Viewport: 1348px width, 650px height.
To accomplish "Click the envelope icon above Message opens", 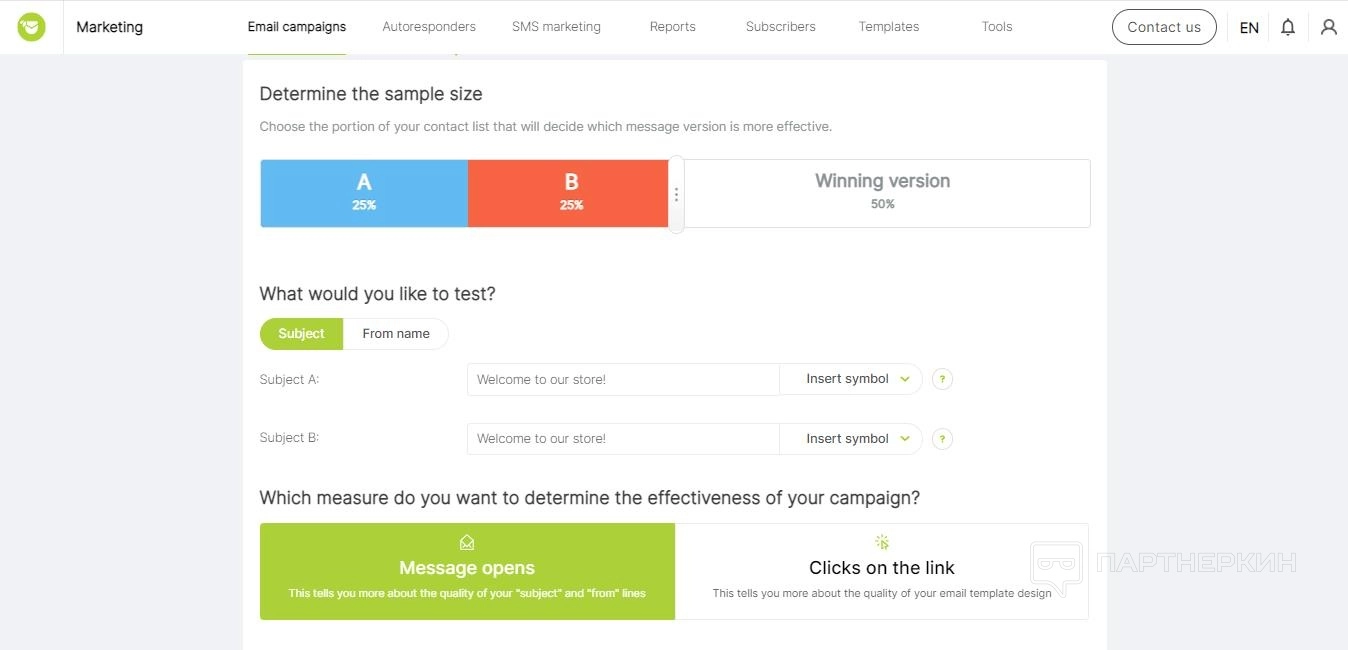I will pos(467,543).
